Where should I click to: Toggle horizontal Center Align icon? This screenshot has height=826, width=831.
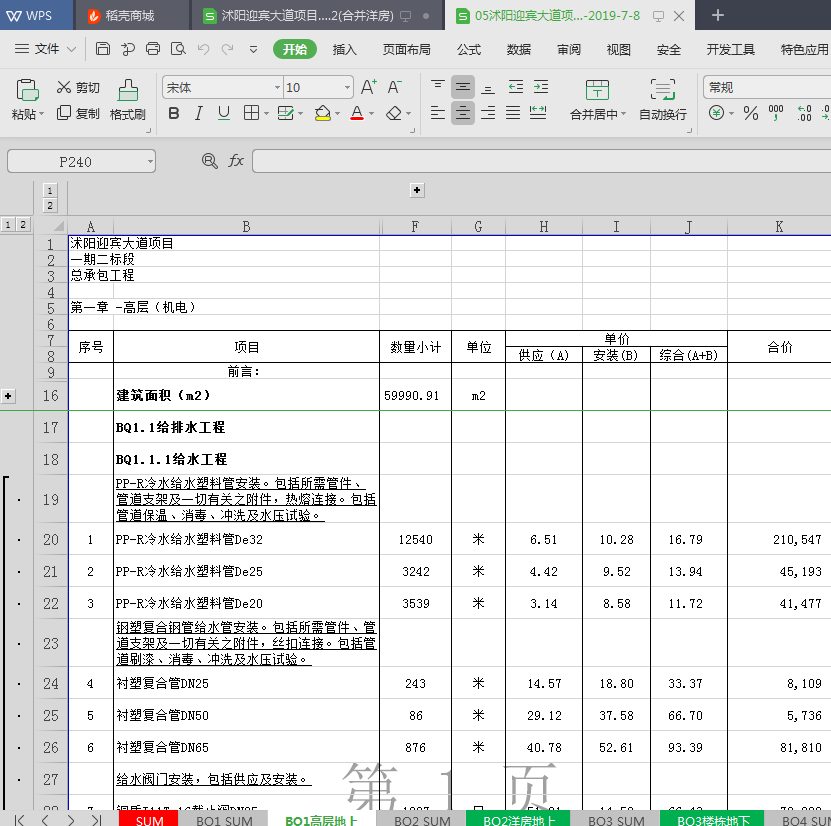click(x=463, y=113)
